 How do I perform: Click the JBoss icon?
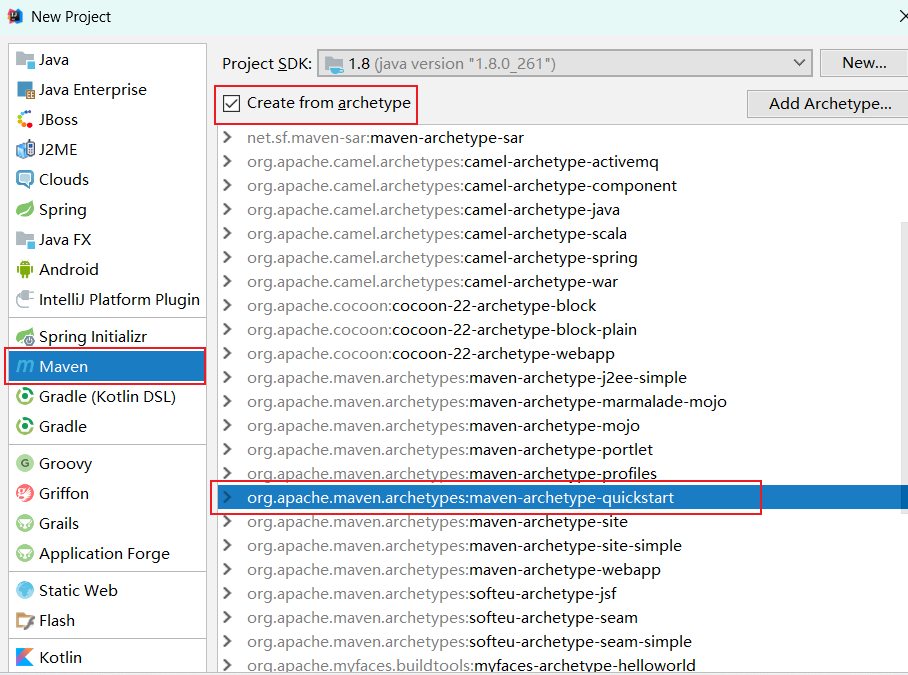tap(25, 120)
